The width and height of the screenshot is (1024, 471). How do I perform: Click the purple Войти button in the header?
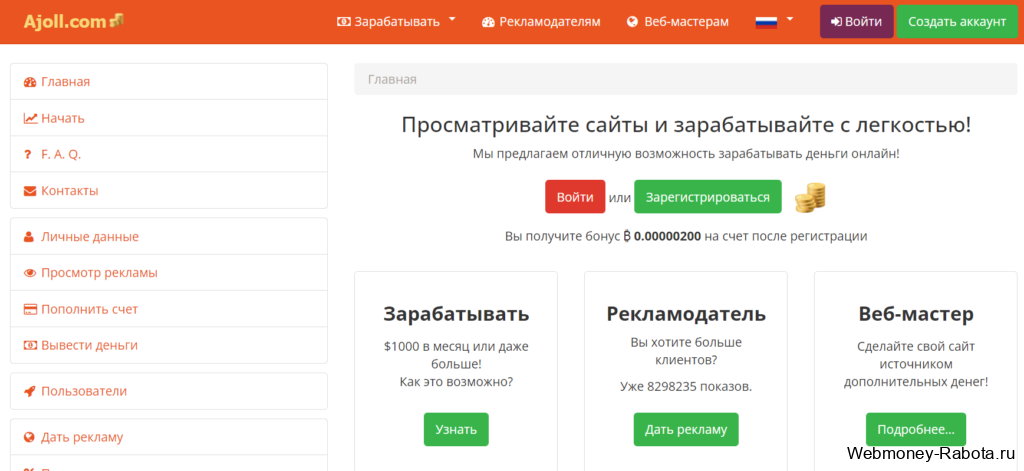click(856, 22)
